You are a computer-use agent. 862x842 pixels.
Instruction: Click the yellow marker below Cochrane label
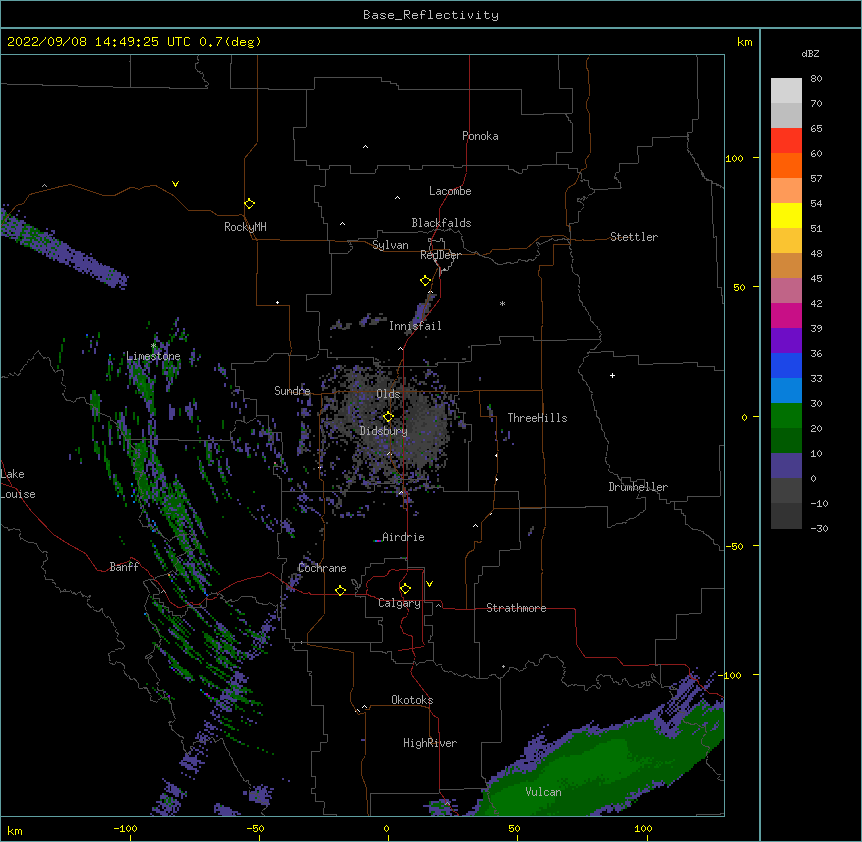pyautogui.click(x=340, y=590)
